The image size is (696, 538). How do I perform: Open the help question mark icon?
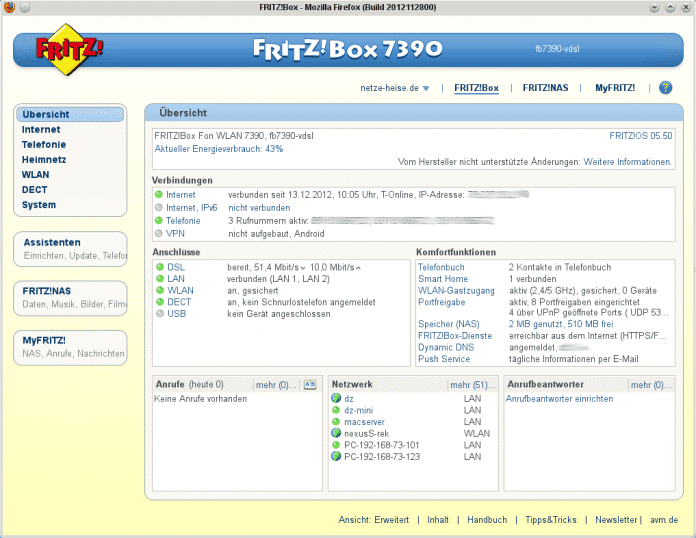point(665,88)
